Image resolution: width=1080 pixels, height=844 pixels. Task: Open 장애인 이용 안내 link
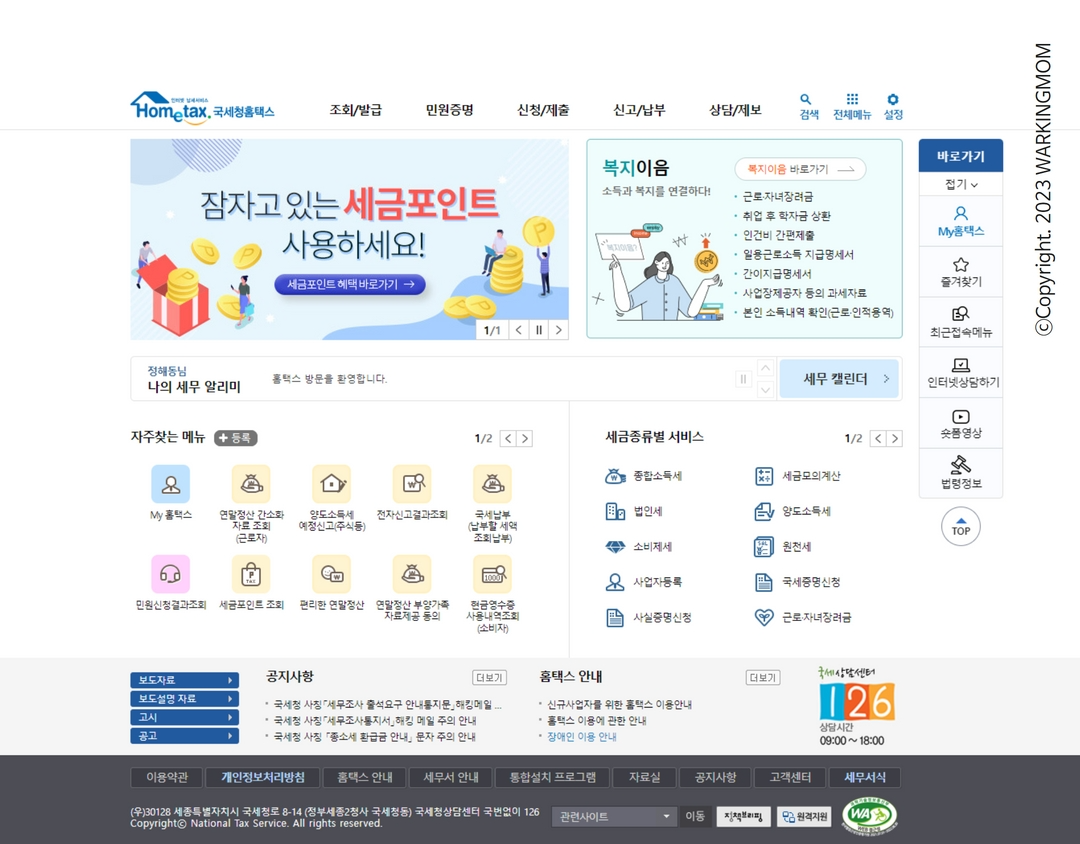pyautogui.click(x=581, y=737)
